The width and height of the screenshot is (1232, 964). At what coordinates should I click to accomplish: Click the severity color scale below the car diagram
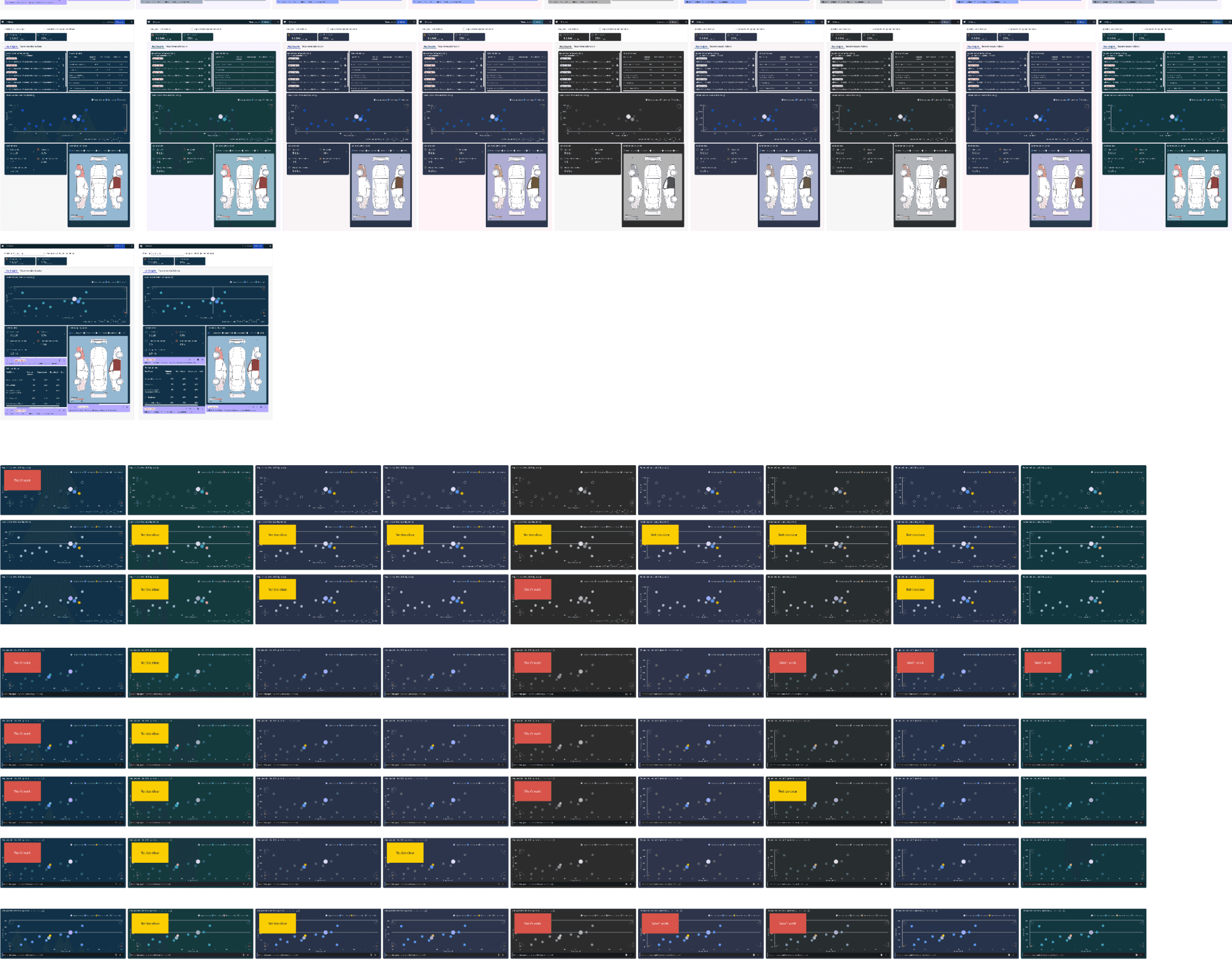pos(77,216)
